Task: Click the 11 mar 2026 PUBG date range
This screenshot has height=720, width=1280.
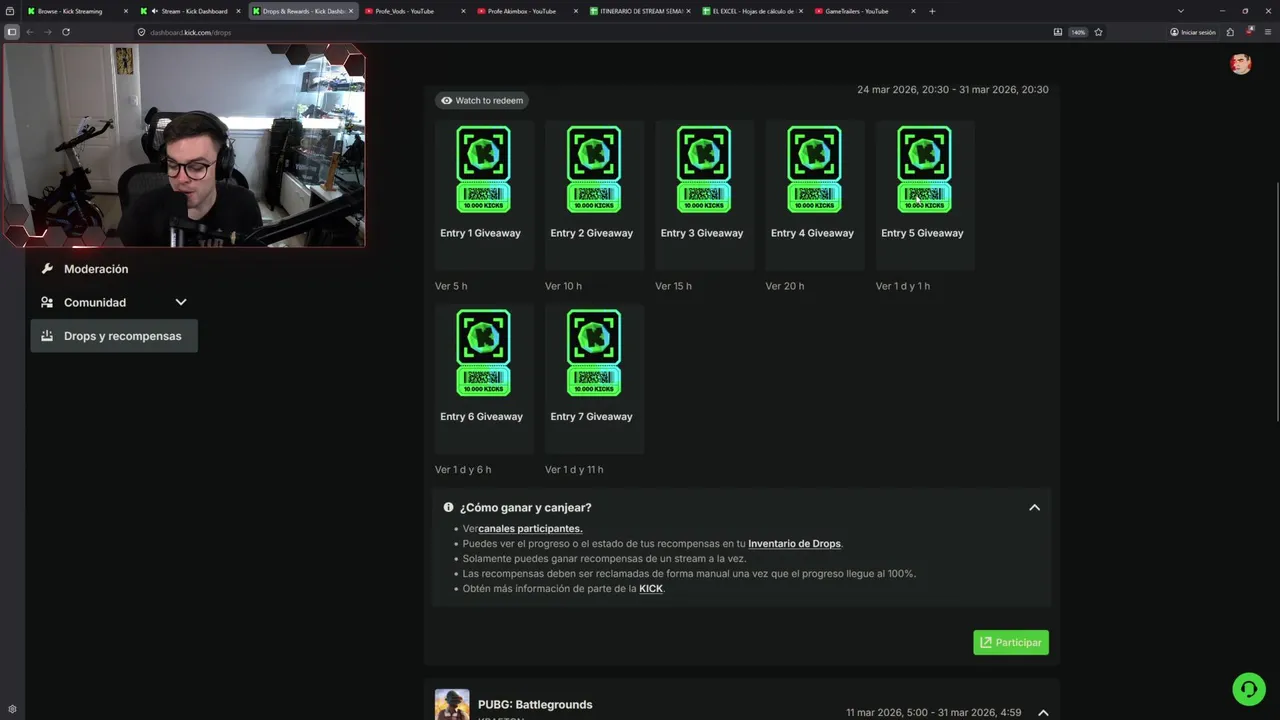Action: tap(934, 713)
